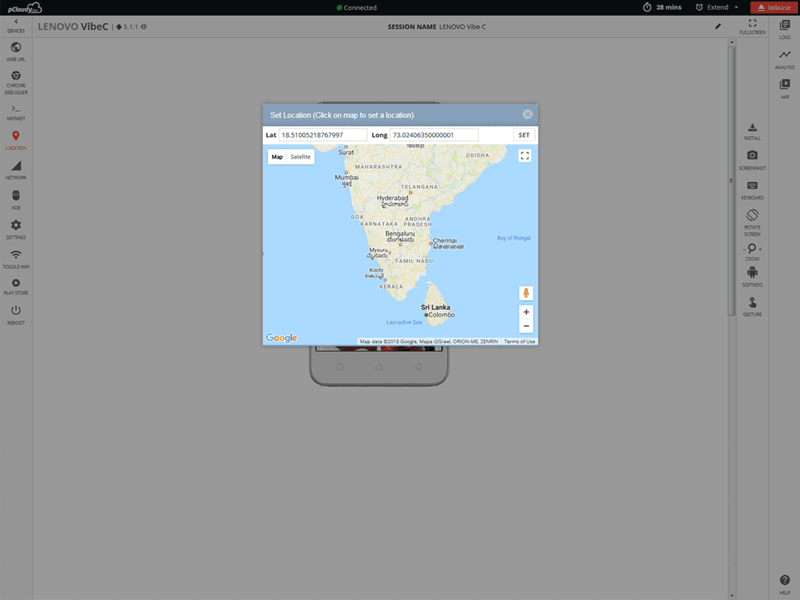Click the SET button
800x600 pixels.
524,135
